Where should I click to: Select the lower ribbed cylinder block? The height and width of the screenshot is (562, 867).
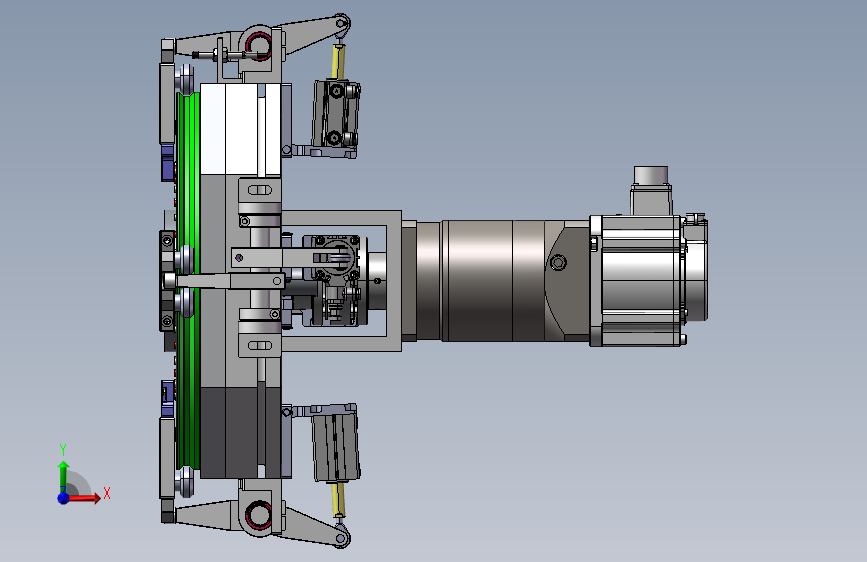tap(336, 447)
